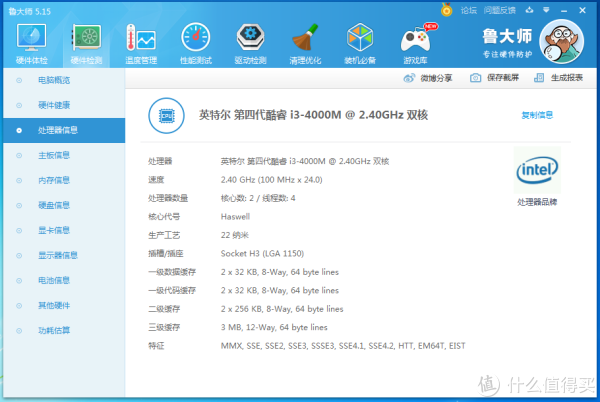Click 核心数: 2 / 线程数: 4 value
This screenshot has height=402, width=600.
258,198
